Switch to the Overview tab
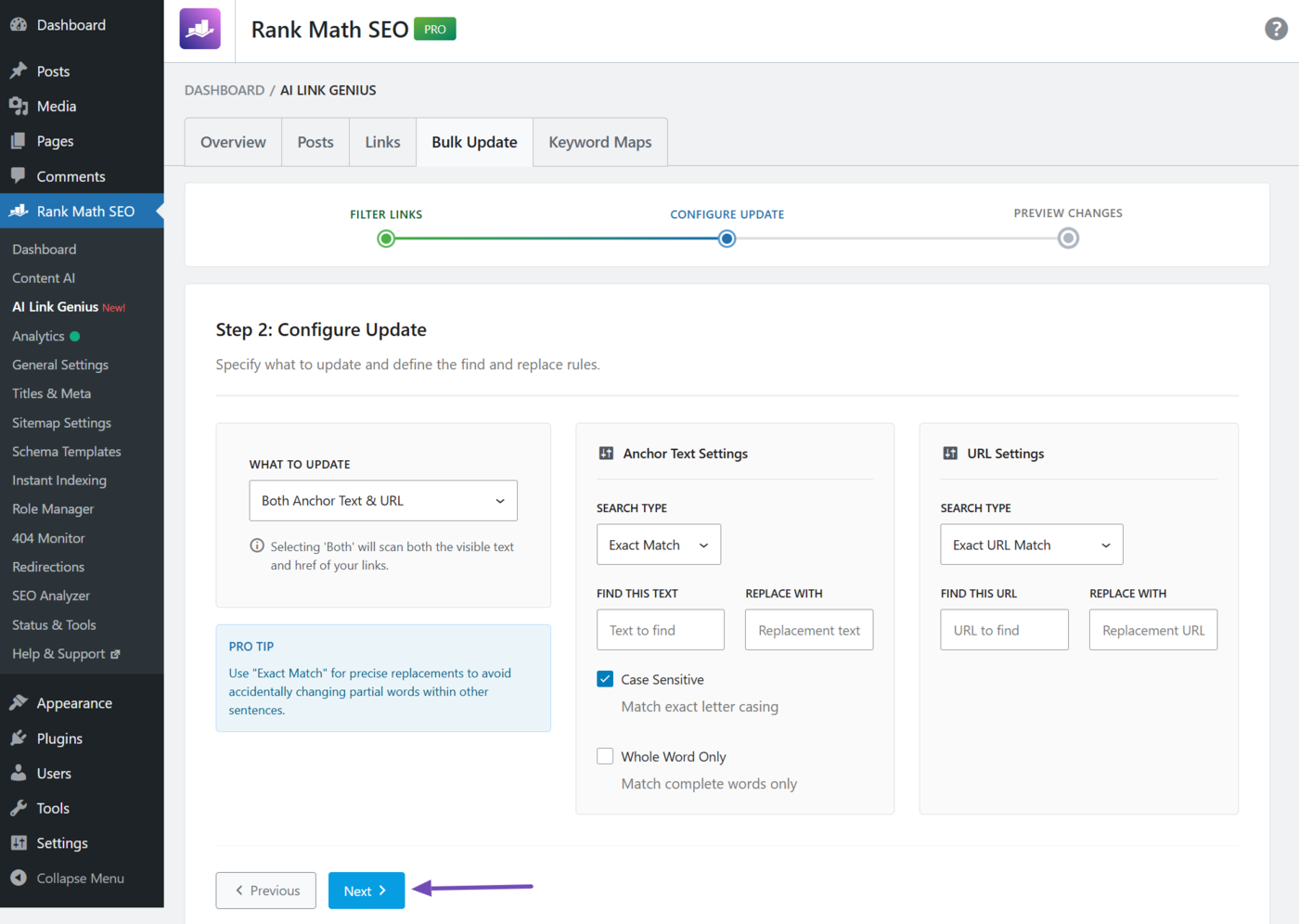Screen dimensions: 1299x924 tap(233, 142)
